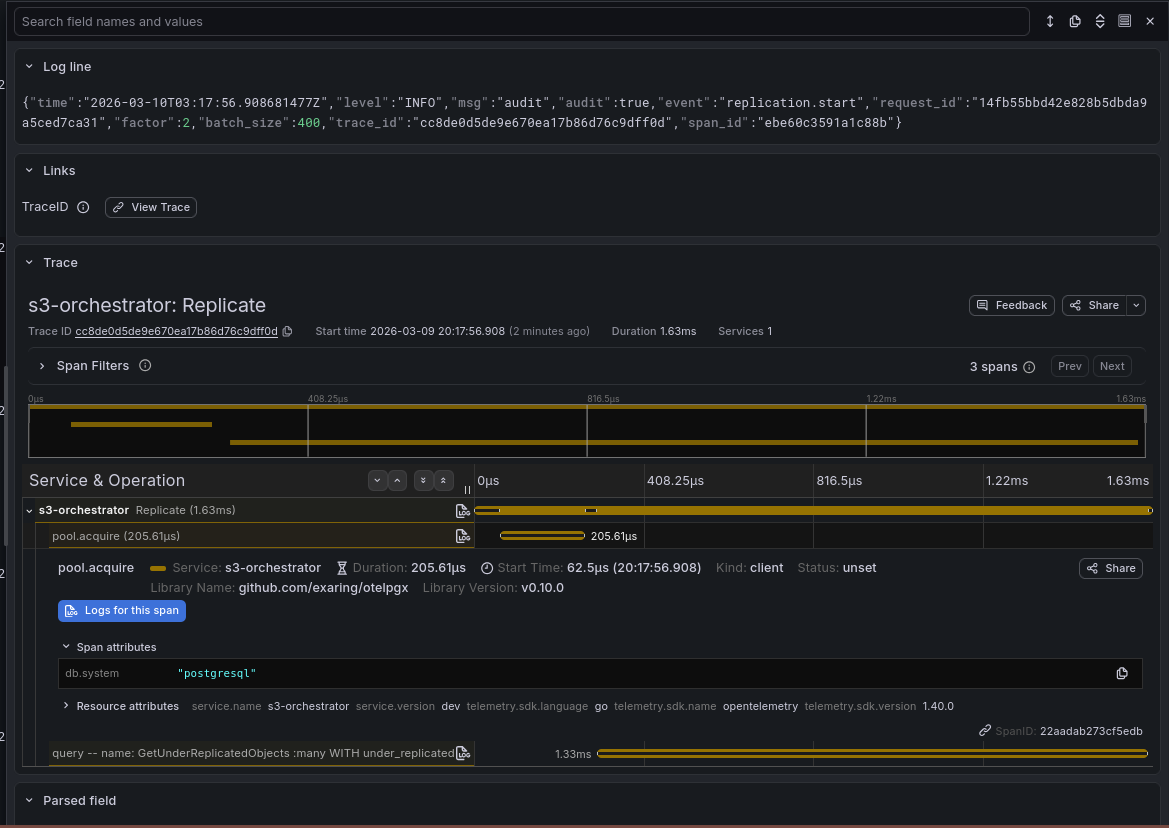
Task: Click the log icon on the GetUnderReplicatedObjects query row
Action: coord(463,753)
